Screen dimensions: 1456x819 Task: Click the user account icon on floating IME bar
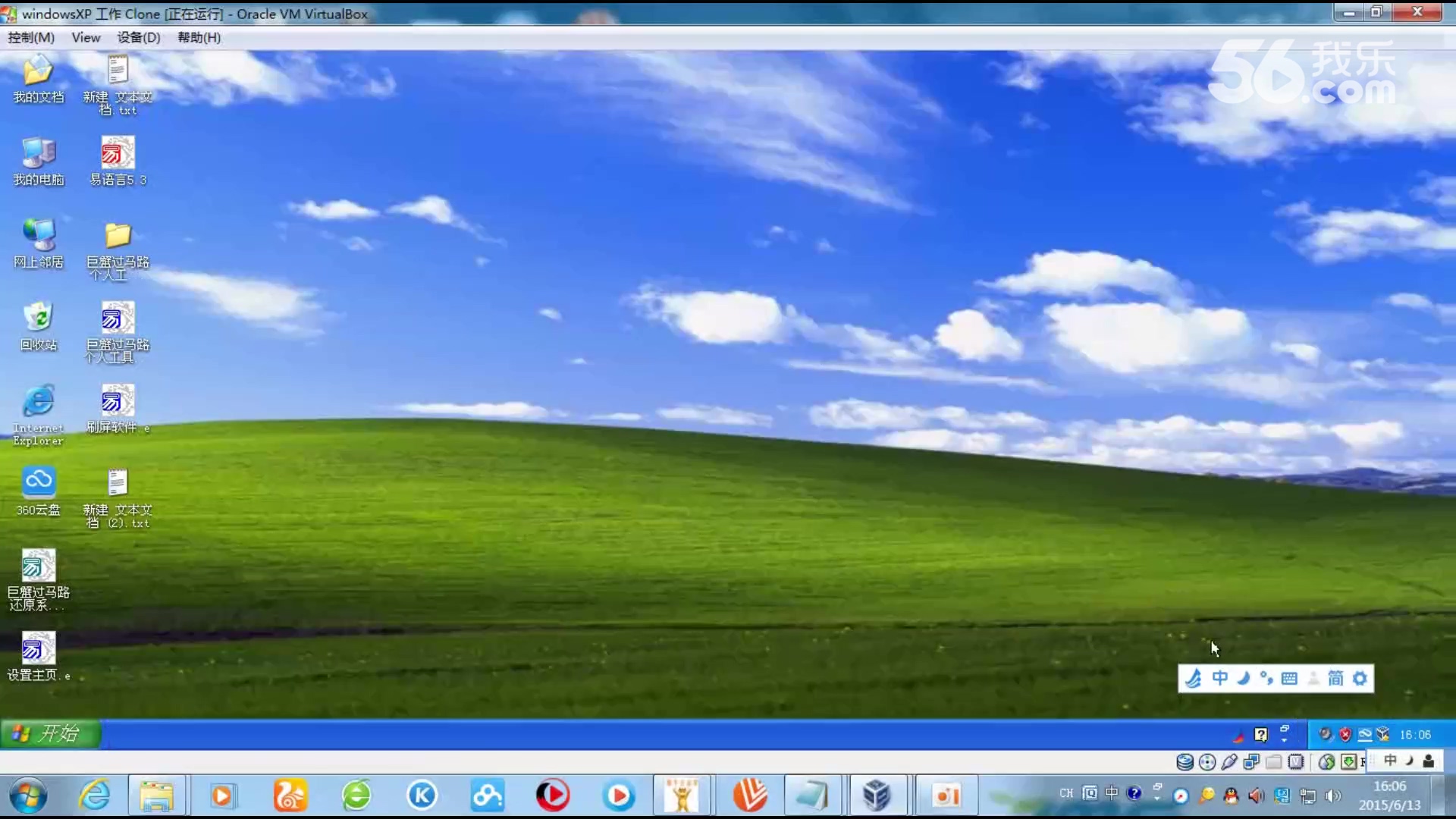coord(1313,678)
